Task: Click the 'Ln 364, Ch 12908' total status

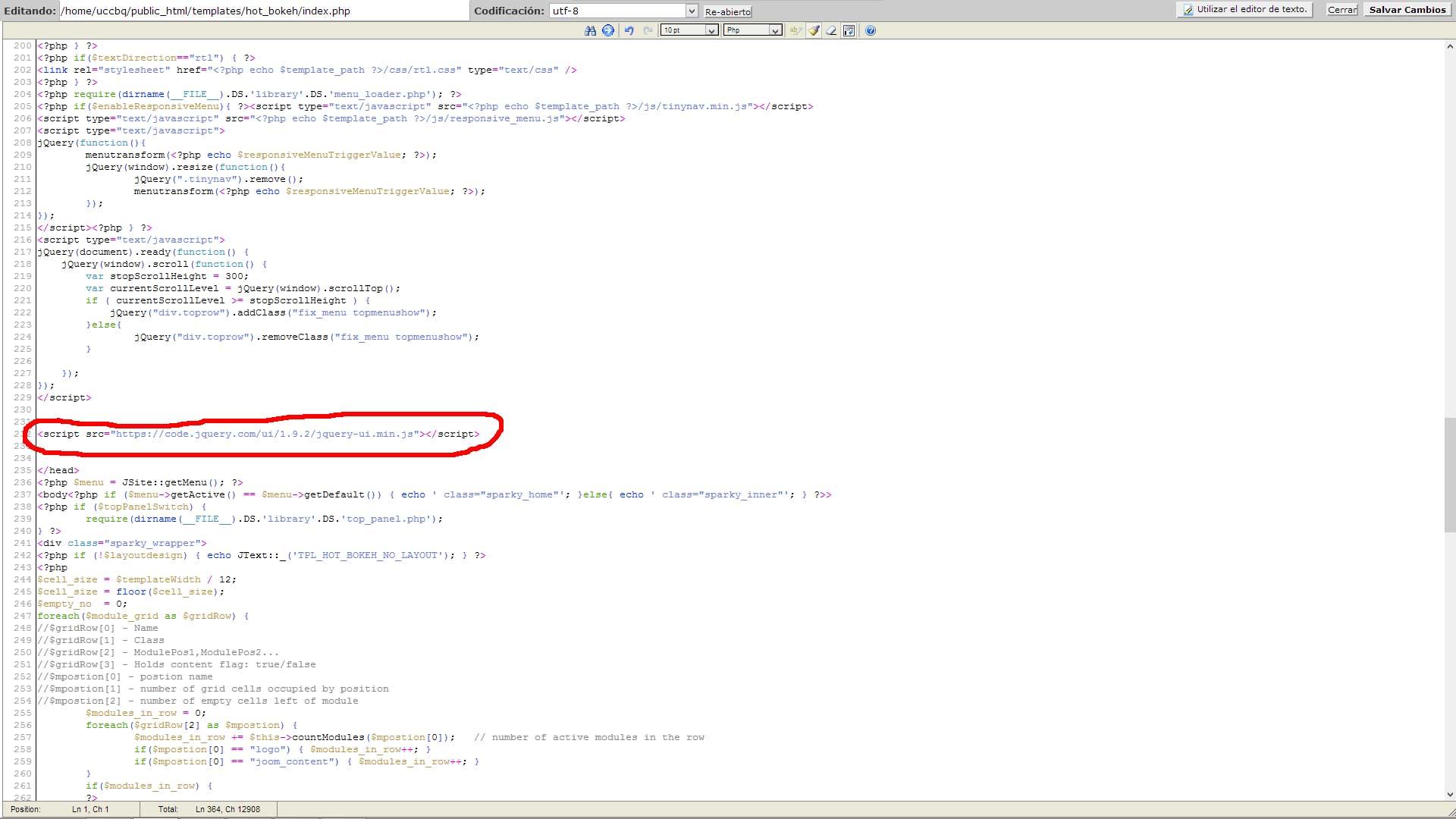Action: pyautogui.click(x=227, y=809)
